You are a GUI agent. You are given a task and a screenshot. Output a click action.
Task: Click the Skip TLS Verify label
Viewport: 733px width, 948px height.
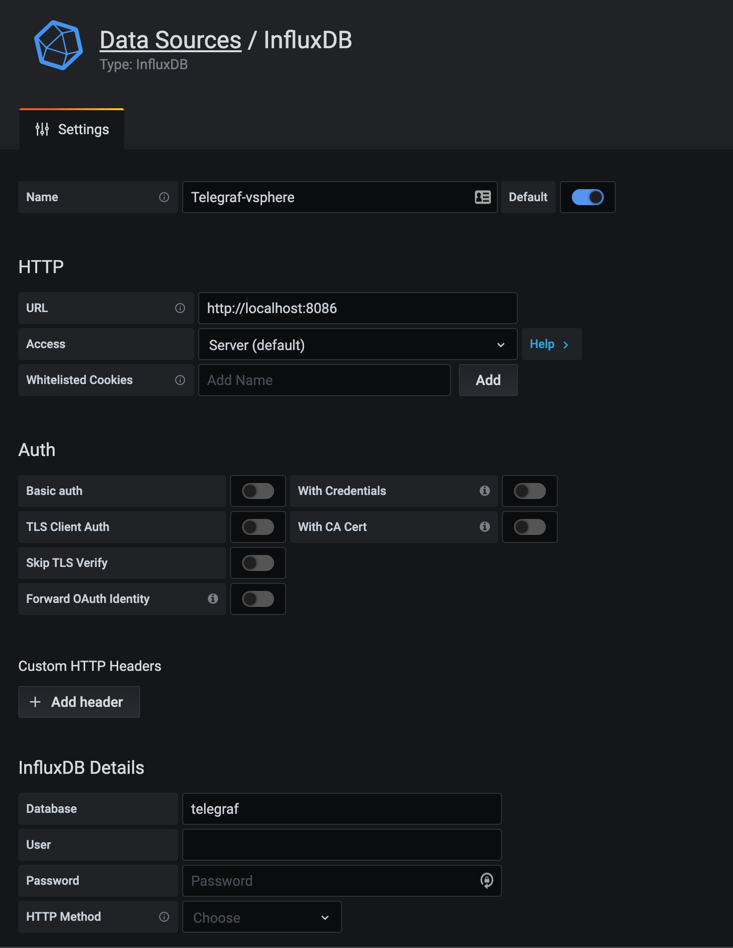[67, 563]
